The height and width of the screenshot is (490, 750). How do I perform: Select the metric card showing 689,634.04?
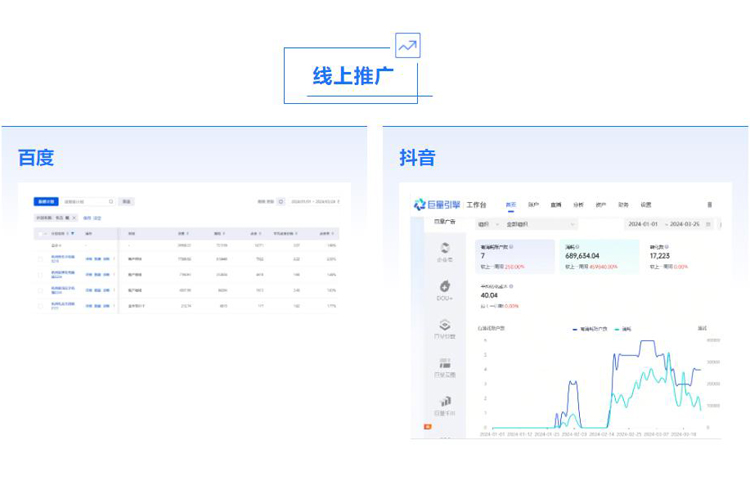(599, 256)
